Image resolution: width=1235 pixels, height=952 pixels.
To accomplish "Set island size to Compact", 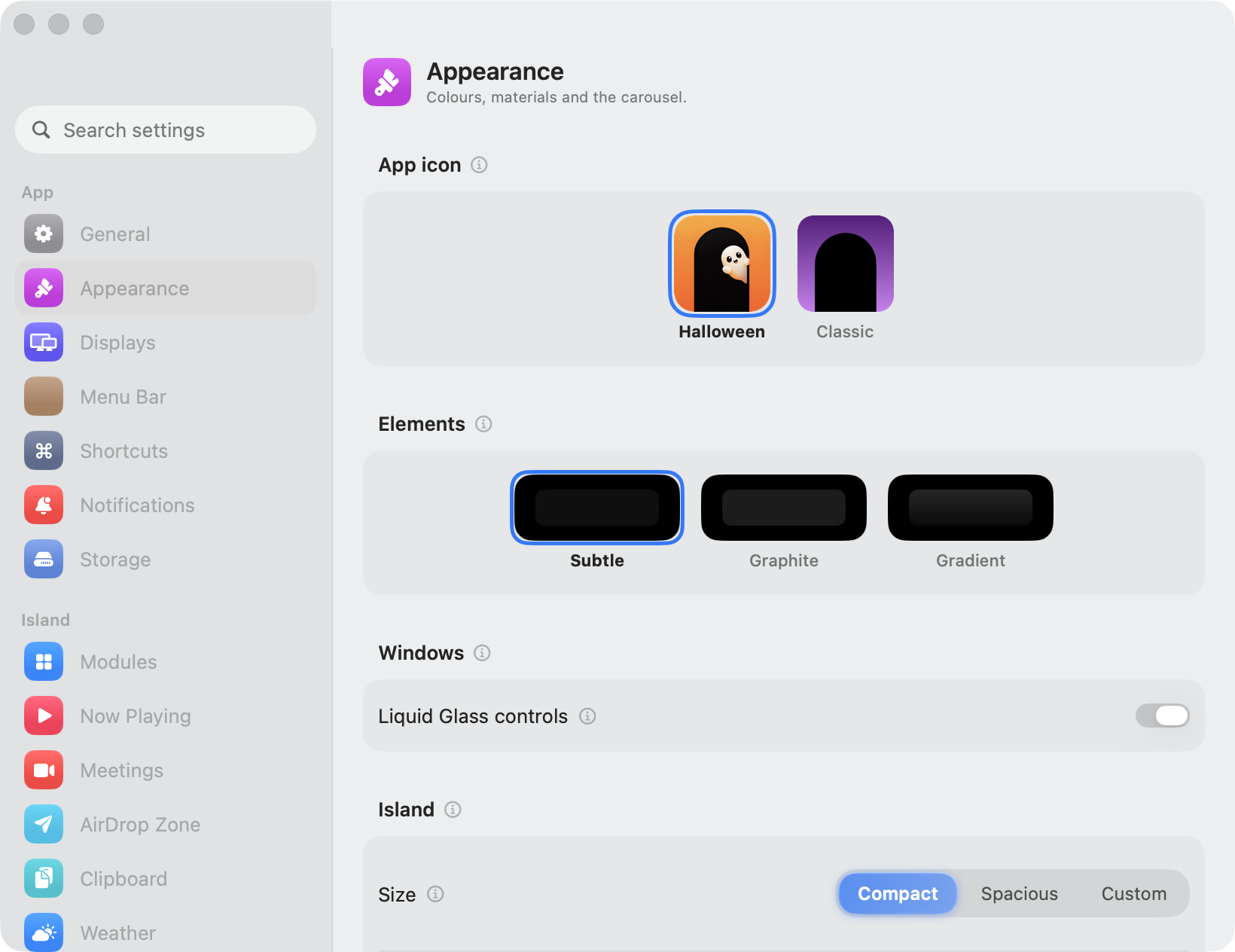I will tap(898, 894).
